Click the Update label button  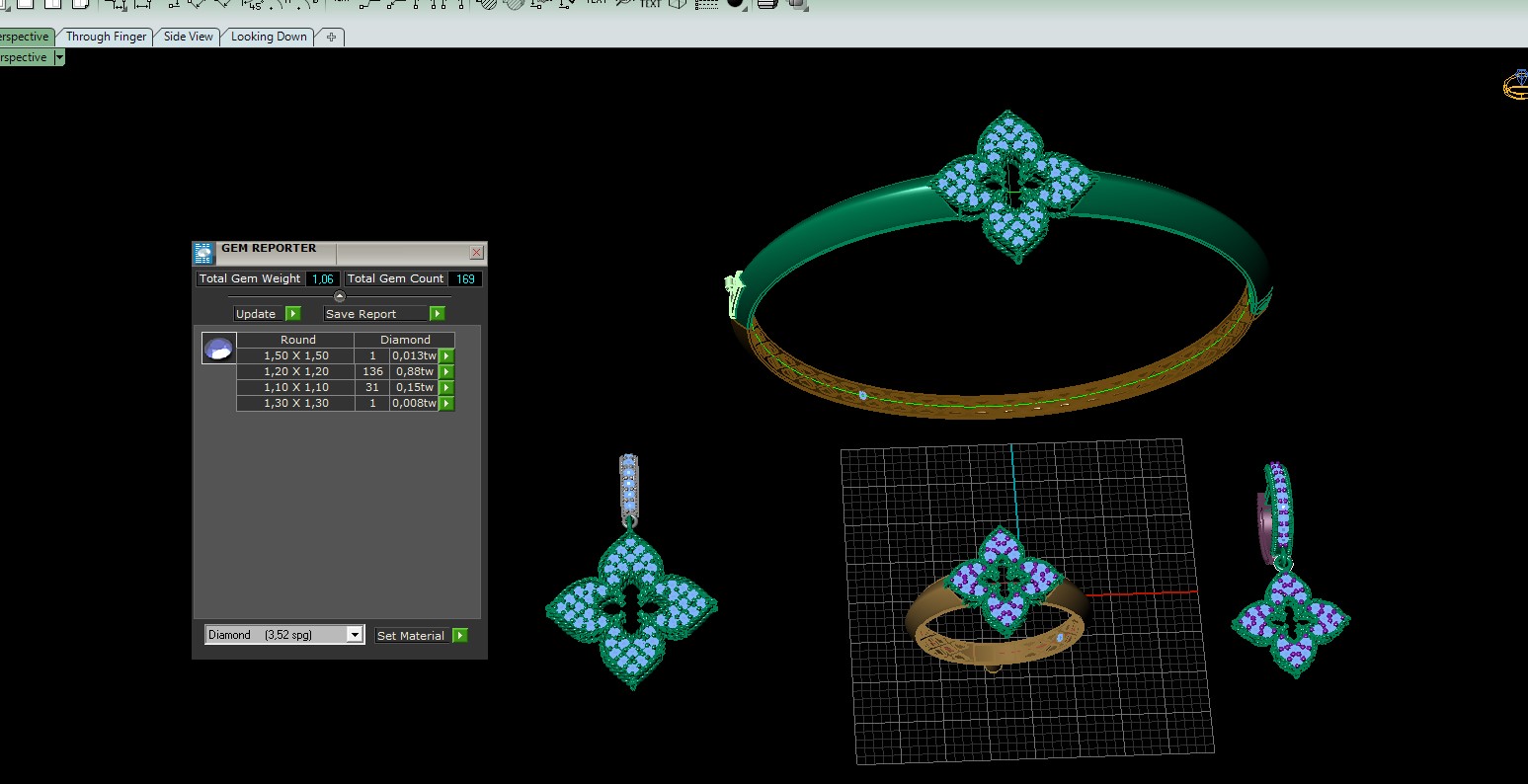pyautogui.click(x=256, y=314)
